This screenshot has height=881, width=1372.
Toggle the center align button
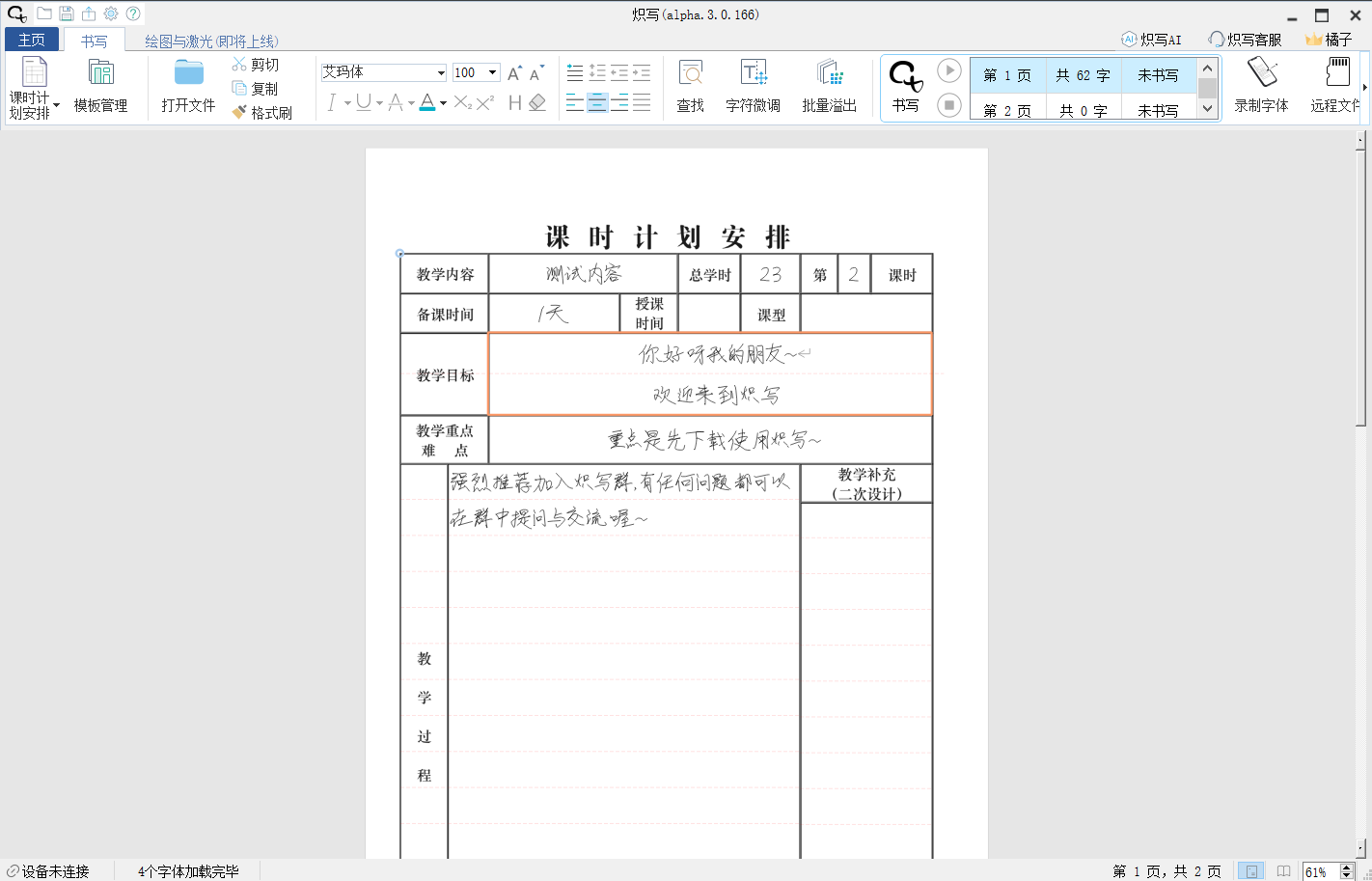[597, 102]
